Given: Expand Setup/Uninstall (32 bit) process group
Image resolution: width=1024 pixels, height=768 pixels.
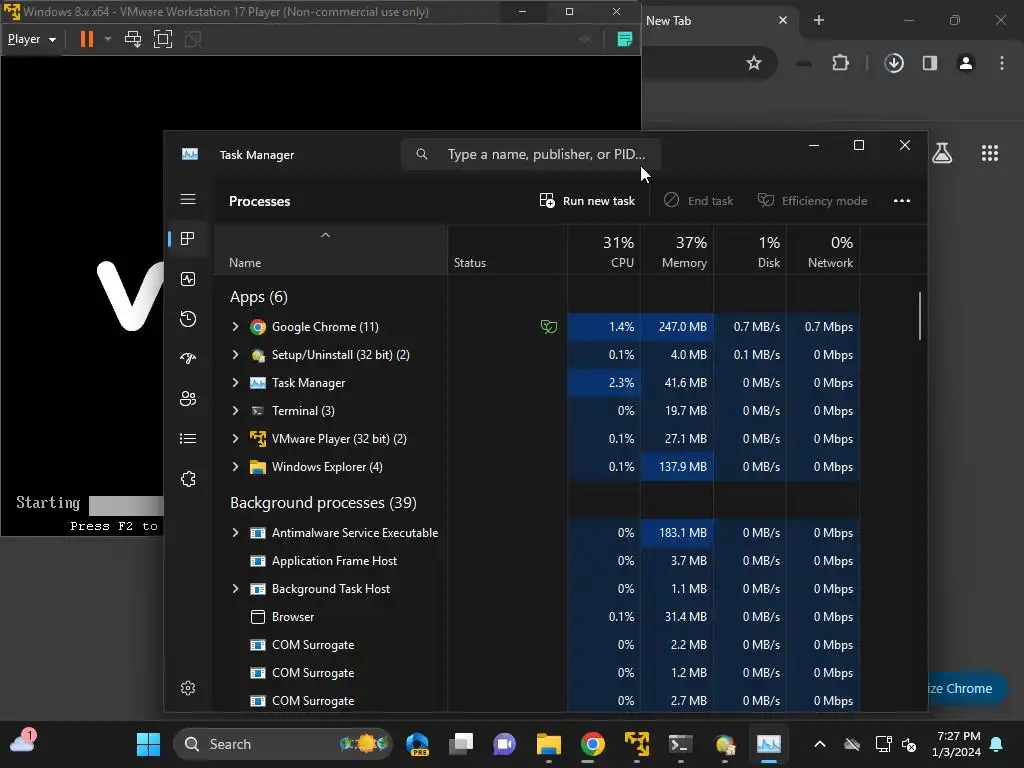Looking at the screenshot, I should pyautogui.click(x=235, y=355).
